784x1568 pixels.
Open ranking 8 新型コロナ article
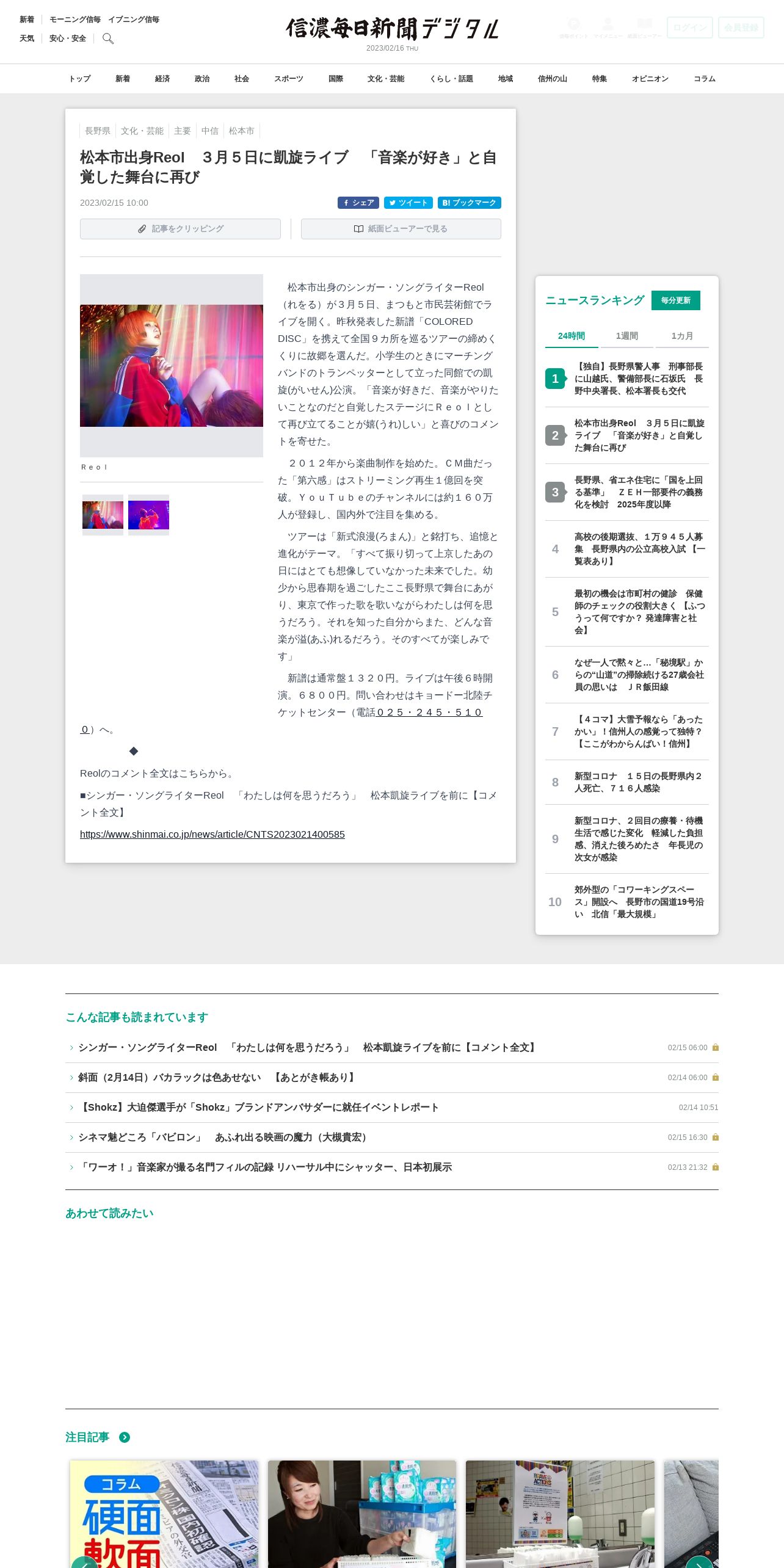coord(639,782)
